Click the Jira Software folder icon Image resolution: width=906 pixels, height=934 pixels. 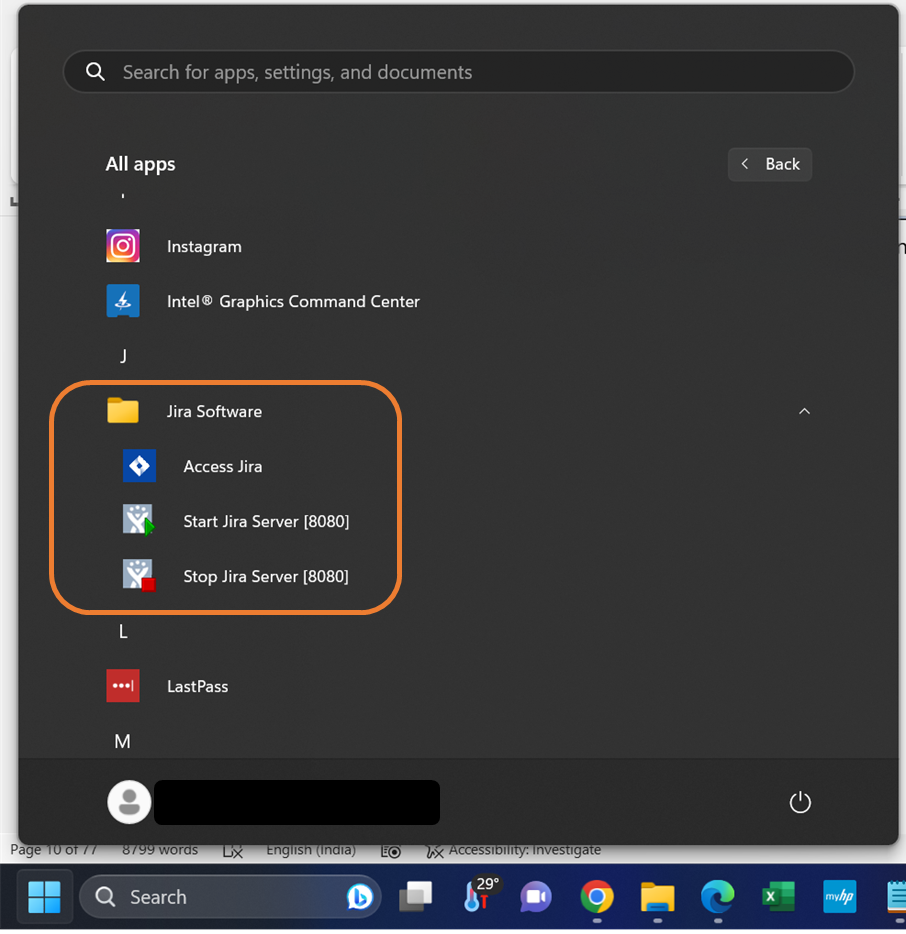123,410
